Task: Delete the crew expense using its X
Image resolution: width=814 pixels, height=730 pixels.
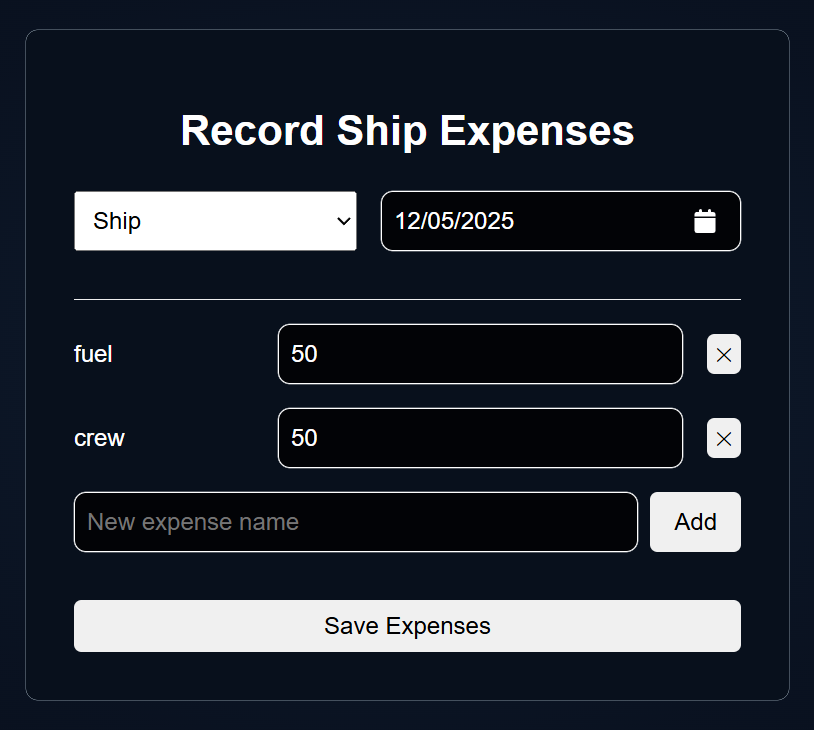Action: (x=724, y=438)
